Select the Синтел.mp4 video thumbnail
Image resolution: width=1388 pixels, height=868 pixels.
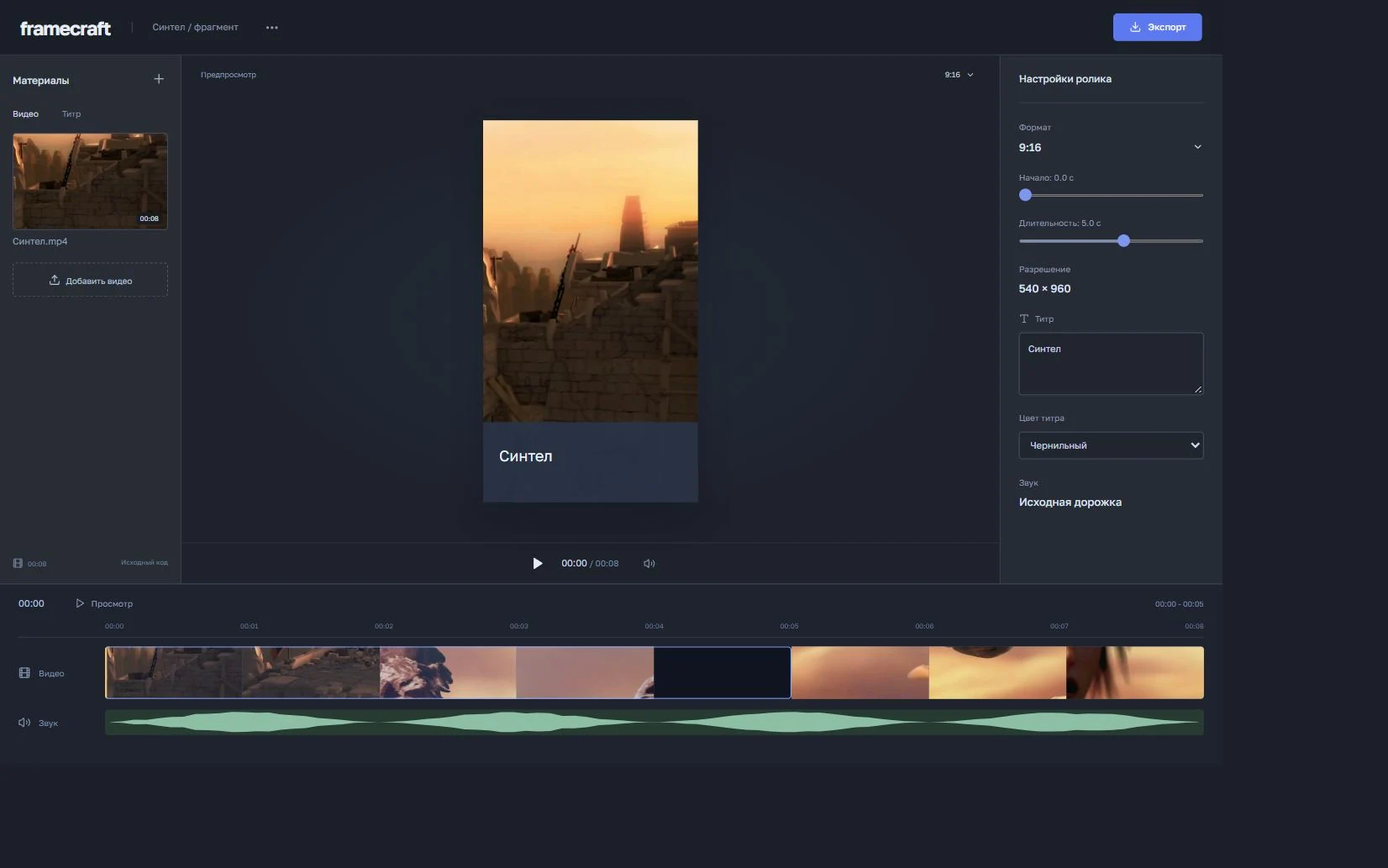(x=90, y=181)
